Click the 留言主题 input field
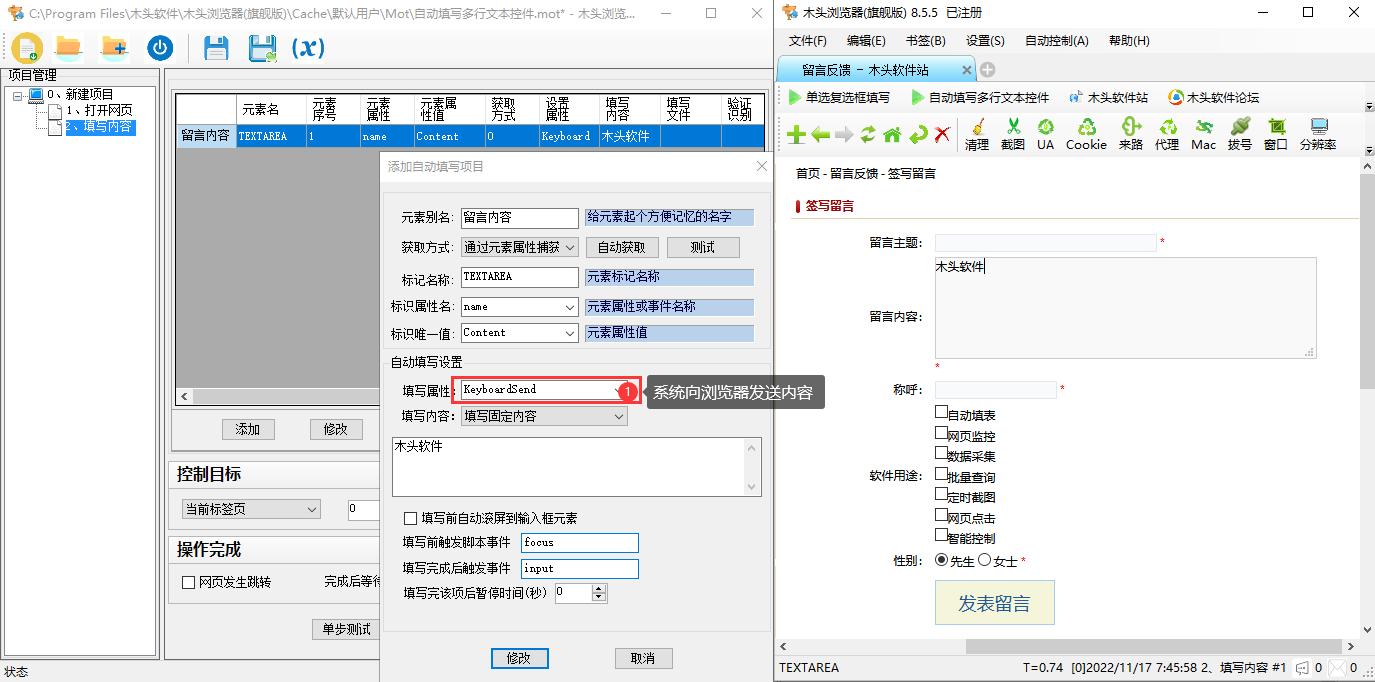 1044,242
